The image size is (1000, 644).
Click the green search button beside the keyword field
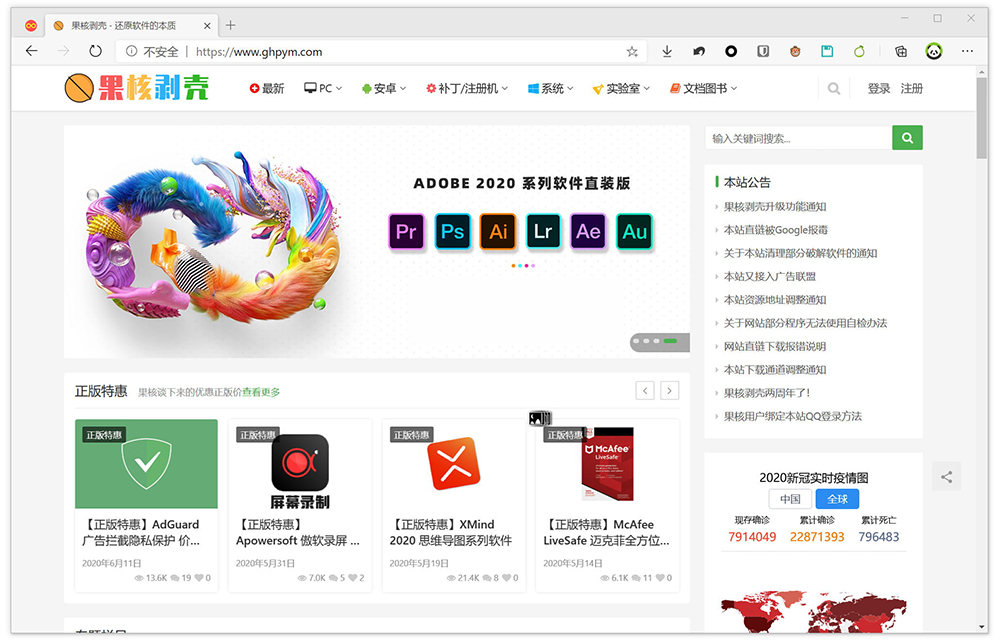tap(907, 137)
